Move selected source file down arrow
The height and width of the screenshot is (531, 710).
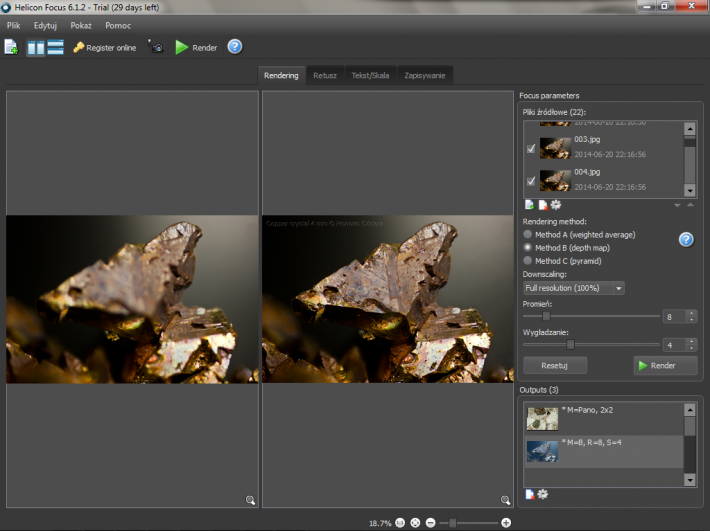677,205
